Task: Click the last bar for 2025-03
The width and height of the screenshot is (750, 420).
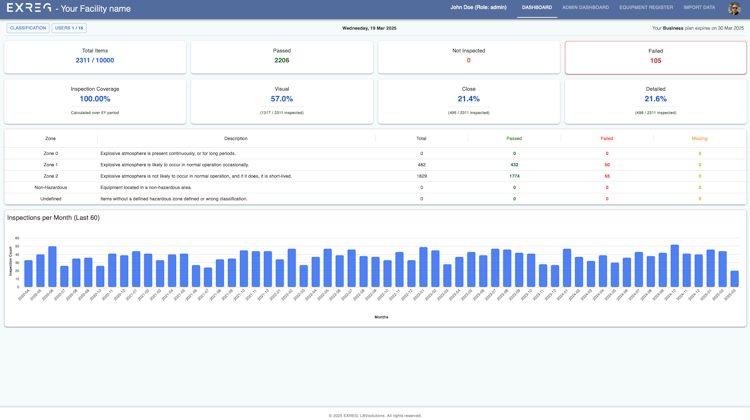Action: [734, 279]
